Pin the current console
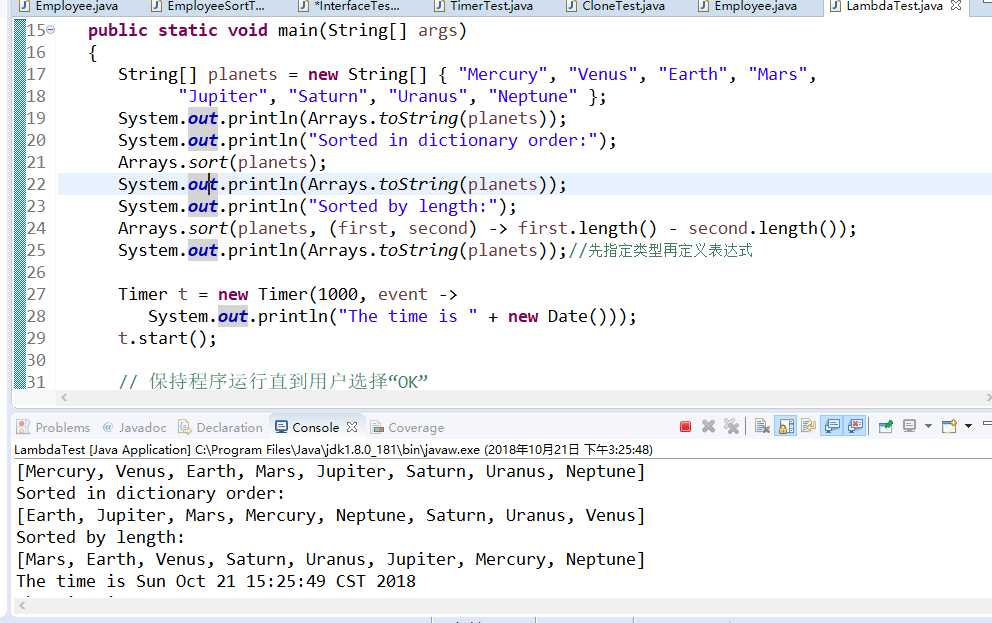Image resolution: width=992 pixels, height=623 pixels. click(x=886, y=426)
